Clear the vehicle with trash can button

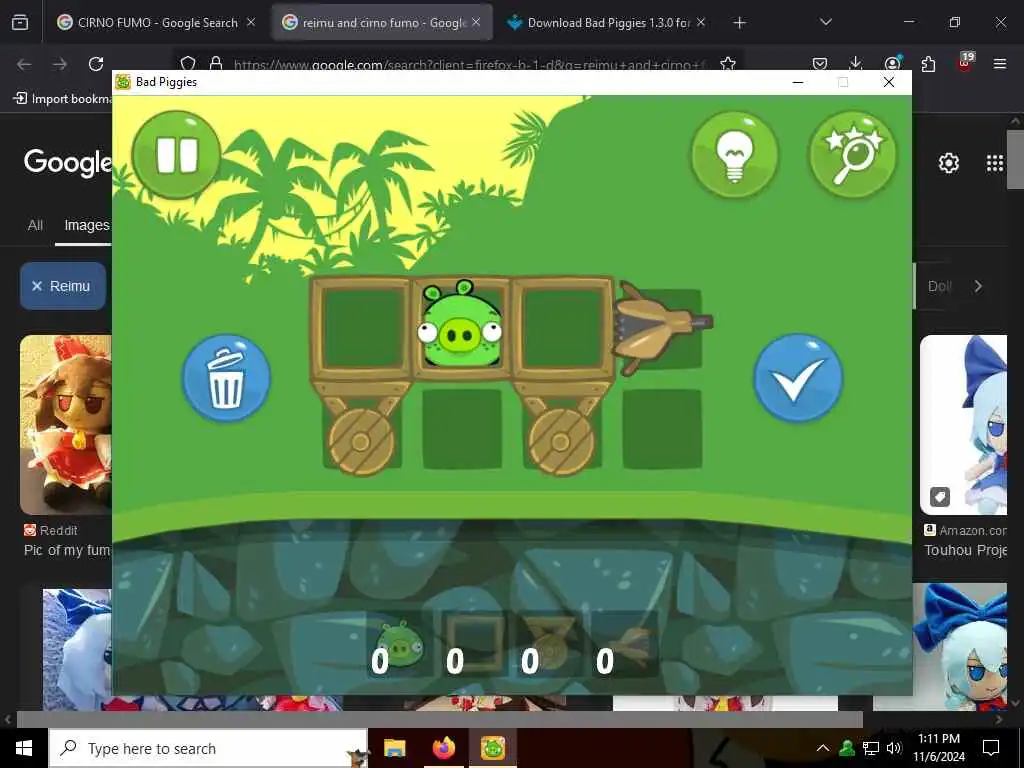pyautogui.click(x=226, y=378)
